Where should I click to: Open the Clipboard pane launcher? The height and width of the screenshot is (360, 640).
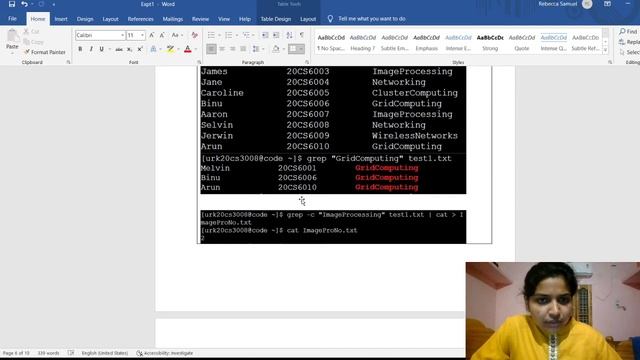coord(68,62)
